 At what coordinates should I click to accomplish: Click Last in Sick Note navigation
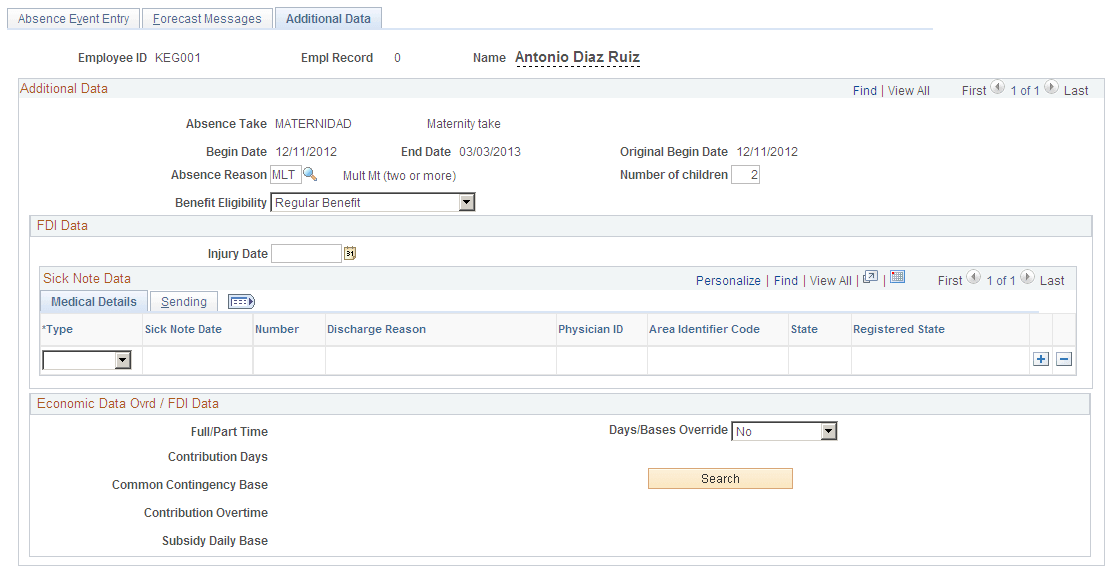(1052, 280)
